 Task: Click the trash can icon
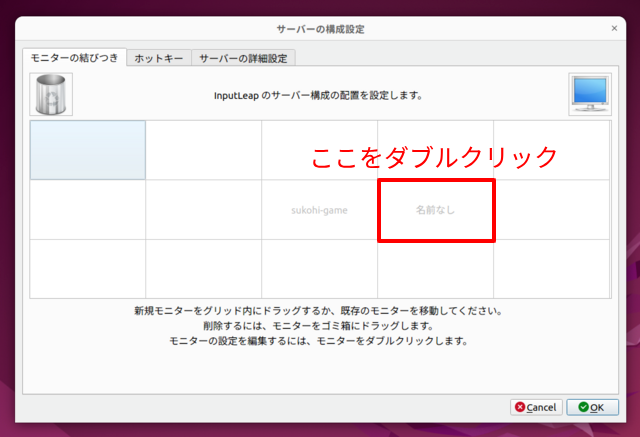pos(51,95)
